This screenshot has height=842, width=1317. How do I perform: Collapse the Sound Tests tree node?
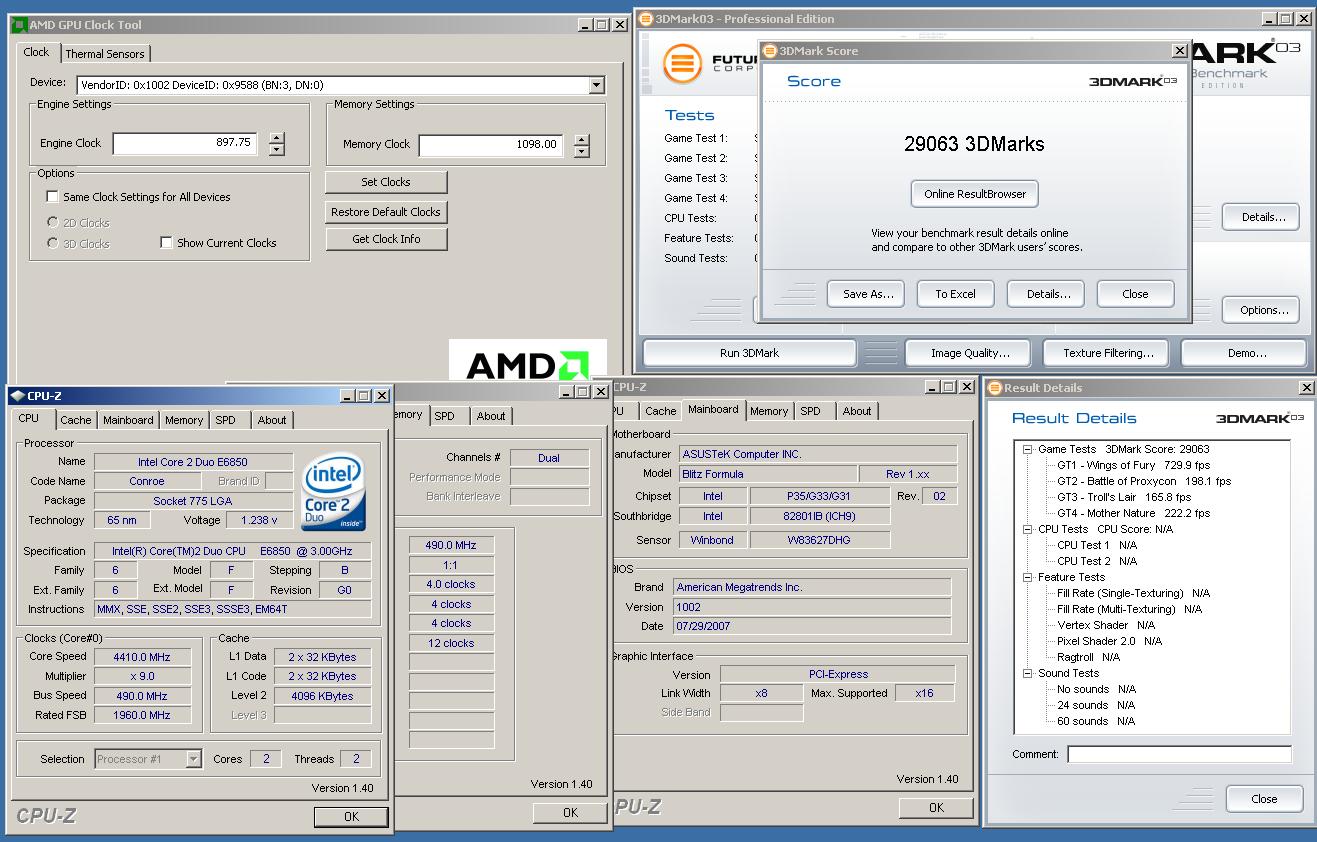[x=1027, y=674]
